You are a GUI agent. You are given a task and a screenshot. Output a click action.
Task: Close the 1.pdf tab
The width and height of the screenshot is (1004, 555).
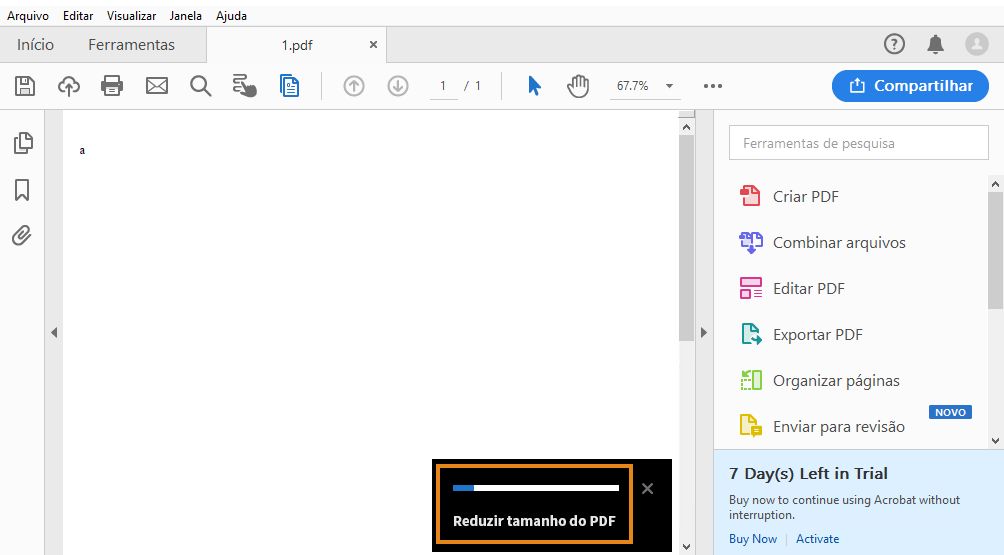pos(373,45)
